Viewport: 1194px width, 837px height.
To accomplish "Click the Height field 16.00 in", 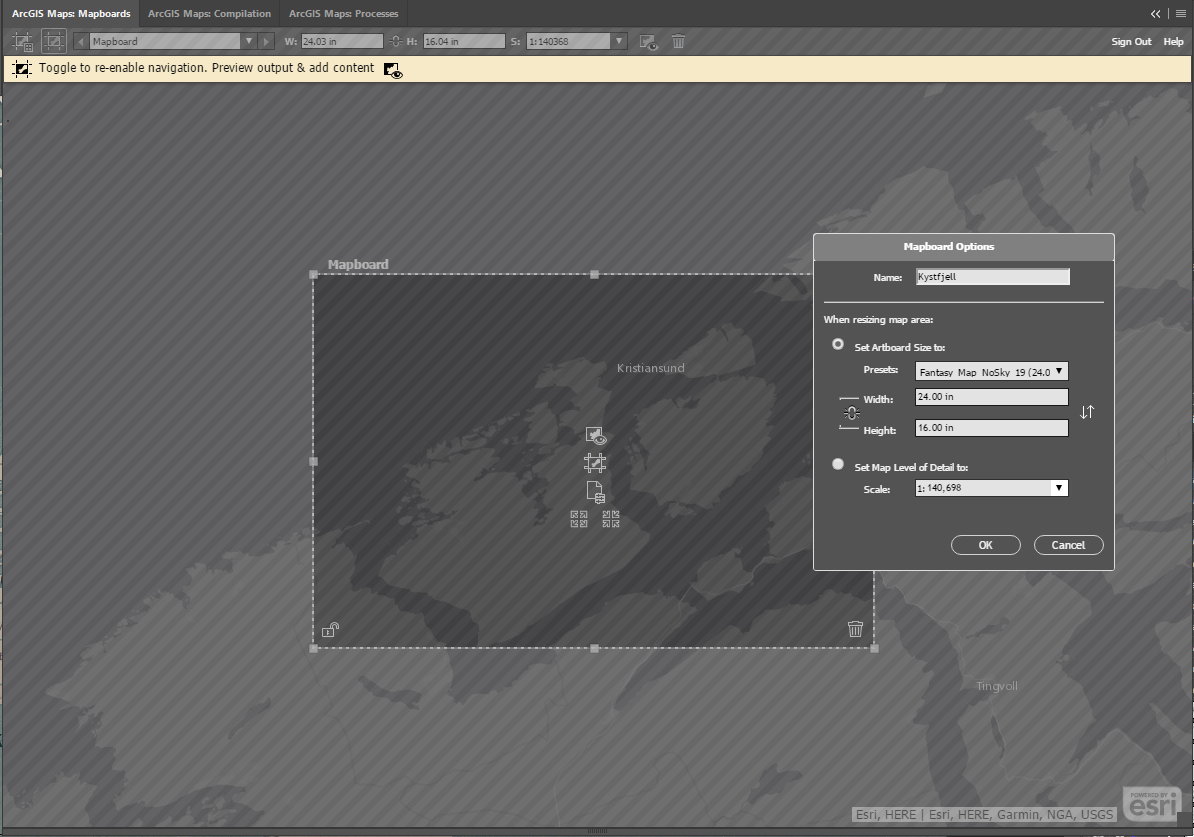I will (991, 428).
